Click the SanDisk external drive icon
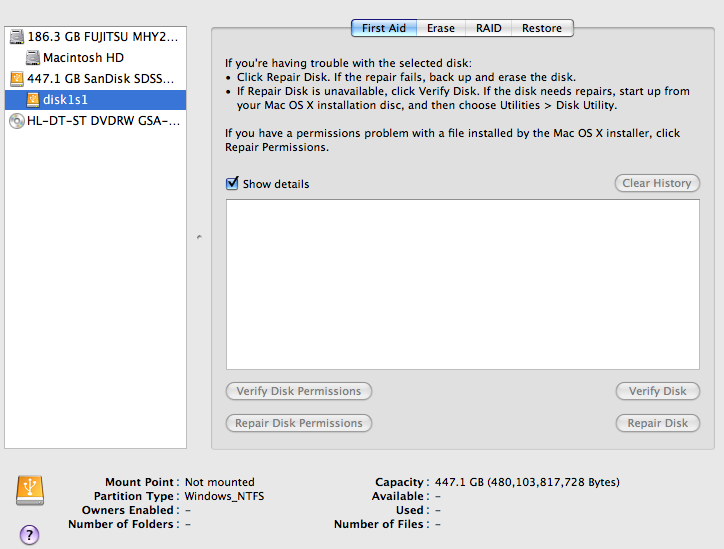This screenshot has height=549, width=724. 16,78
